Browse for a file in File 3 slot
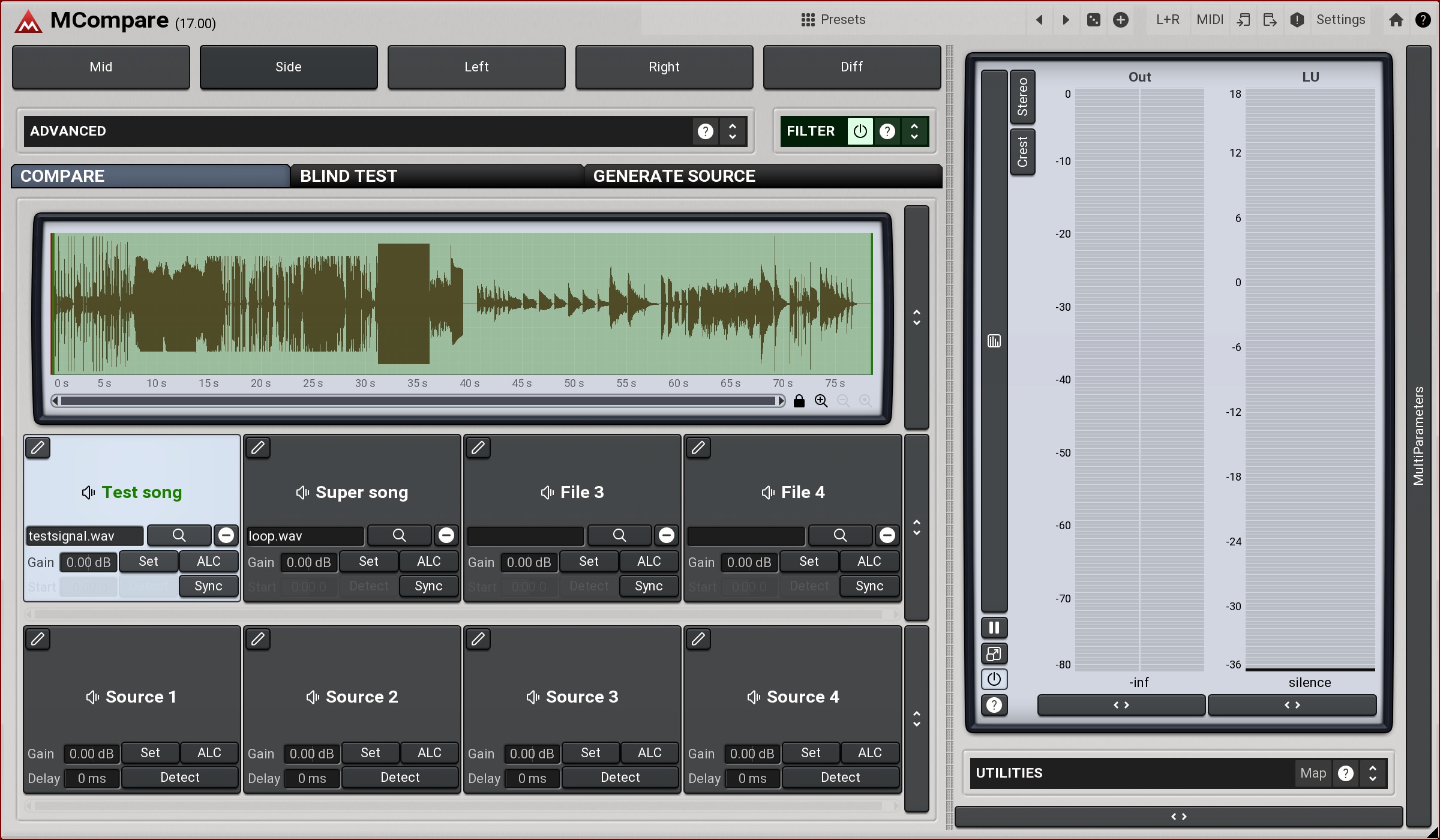Image resolution: width=1440 pixels, height=840 pixels. (619, 535)
